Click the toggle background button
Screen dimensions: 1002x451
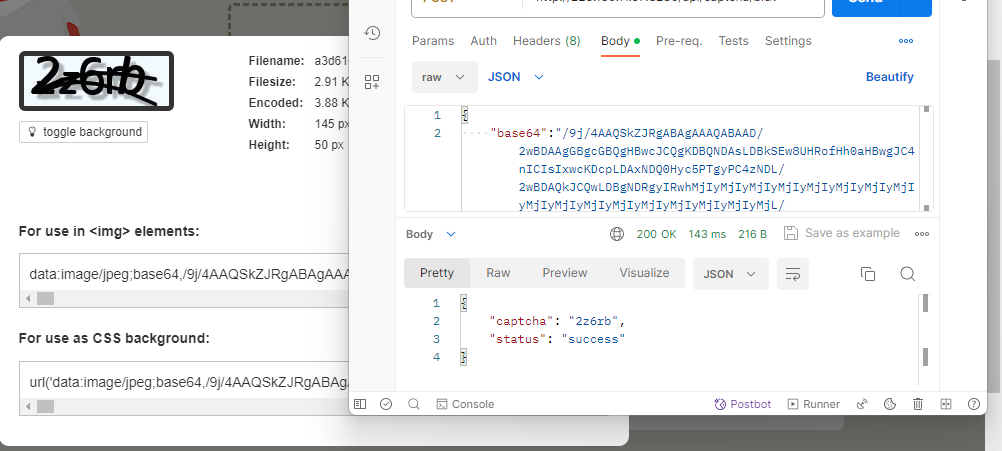84,132
